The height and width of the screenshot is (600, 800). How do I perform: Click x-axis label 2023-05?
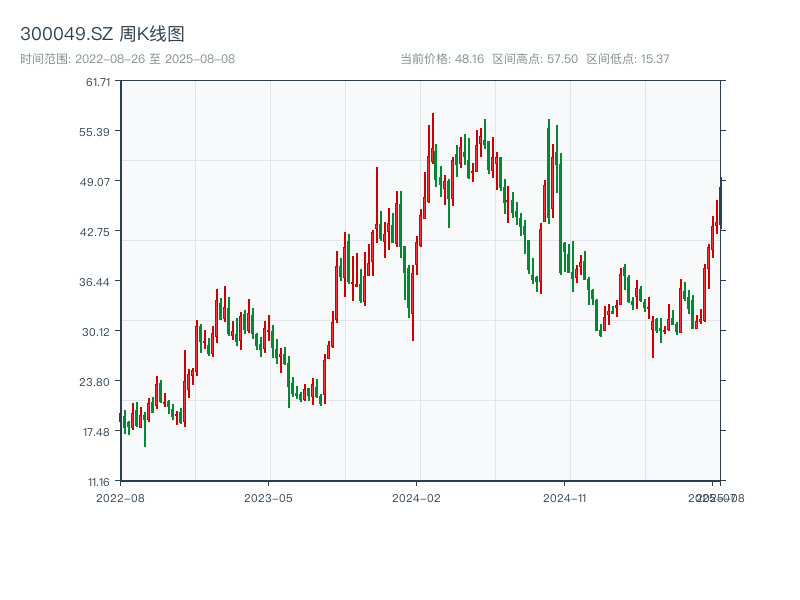point(268,498)
